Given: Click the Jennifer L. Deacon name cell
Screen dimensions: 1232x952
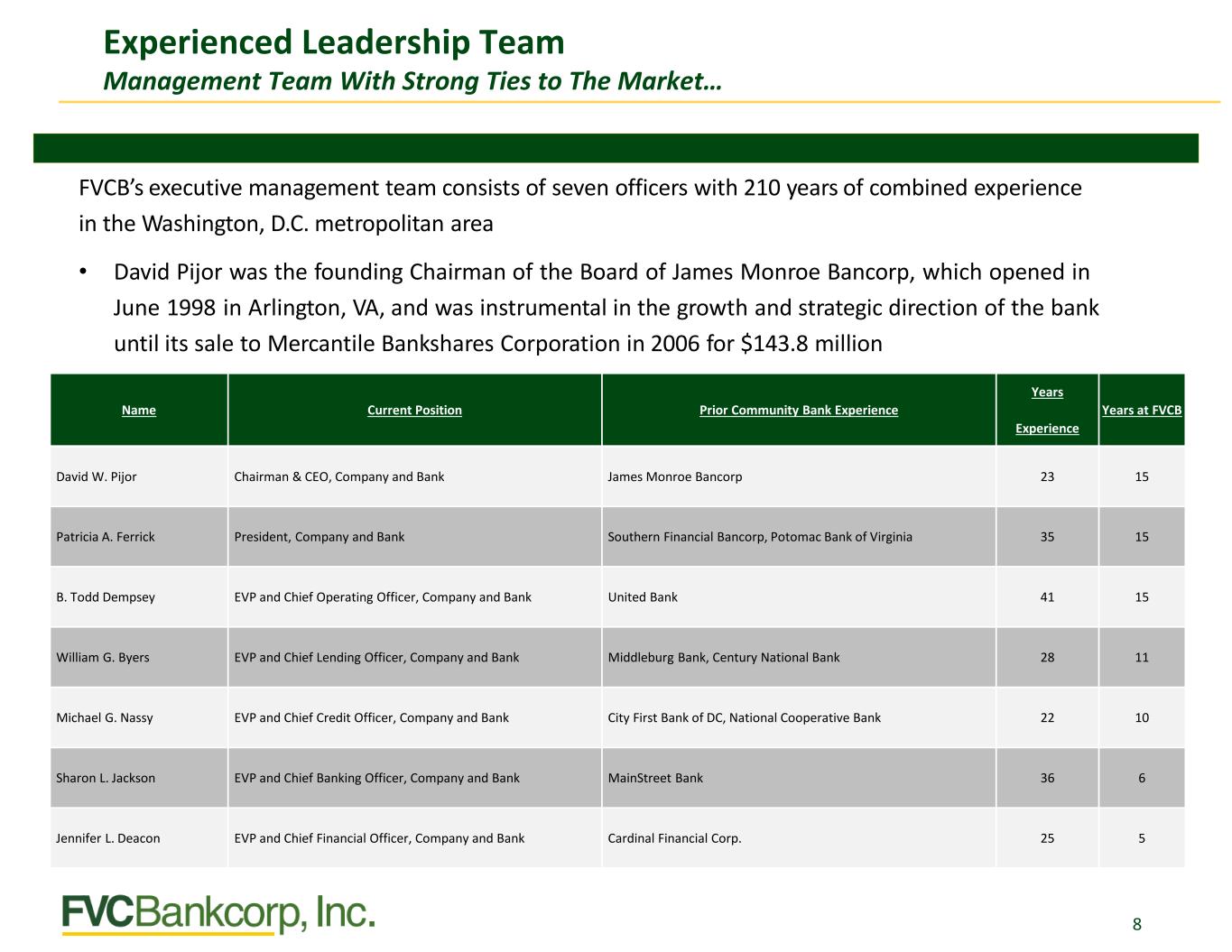Looking at the screenshot, I should point(139,838).
